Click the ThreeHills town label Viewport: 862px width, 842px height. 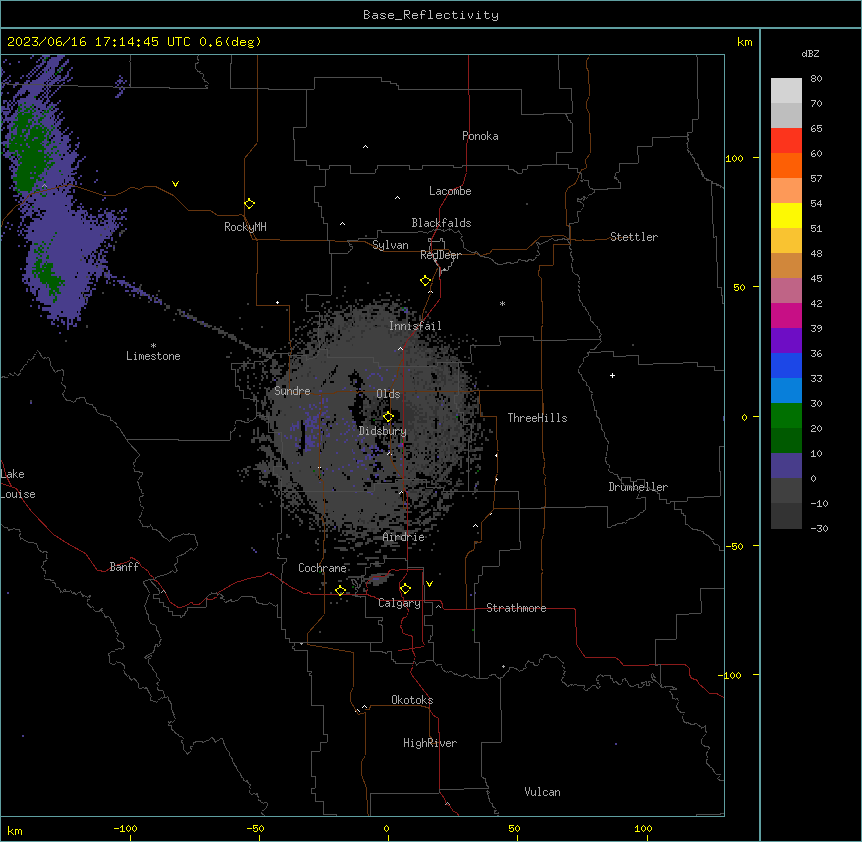(x=537, y=418)
